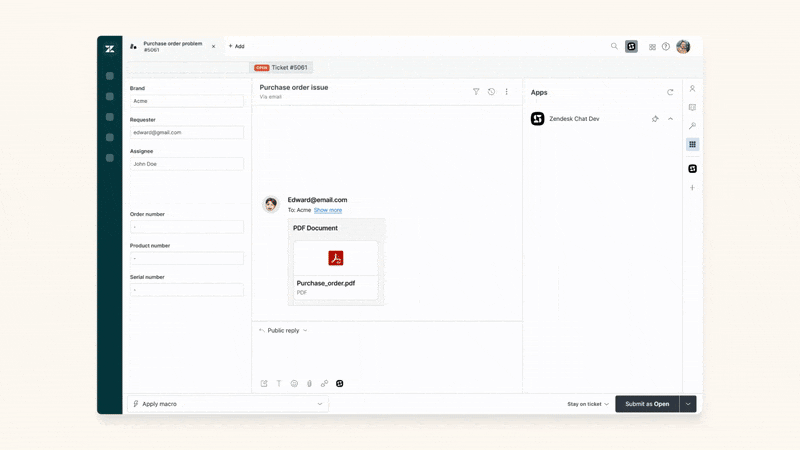Click the first left navigation icon
This screenshot has height=450, width=800.
pos(109,76)
